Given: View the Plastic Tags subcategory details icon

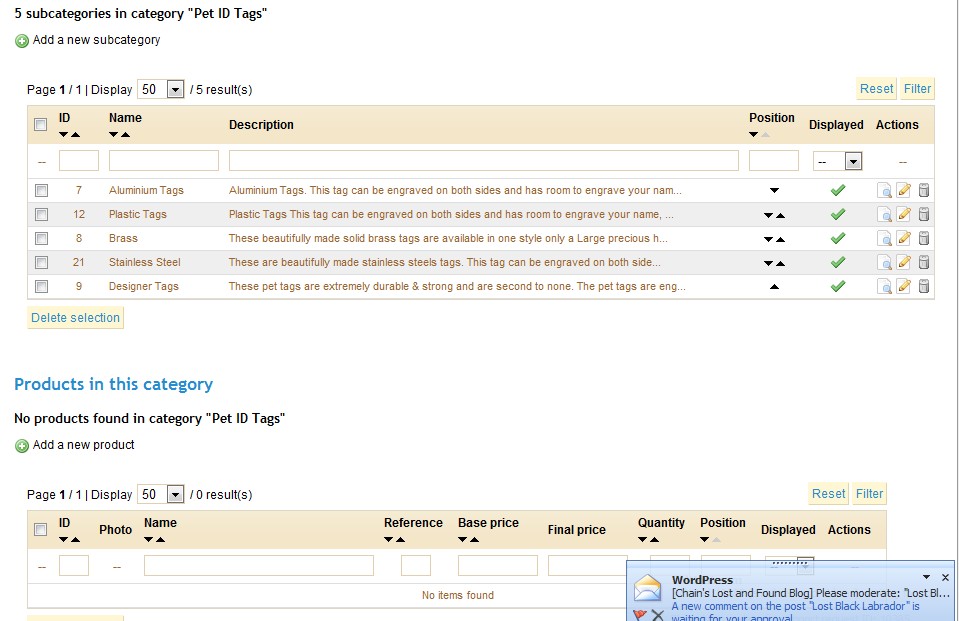Looking at the screenshot, I should 884,214.
